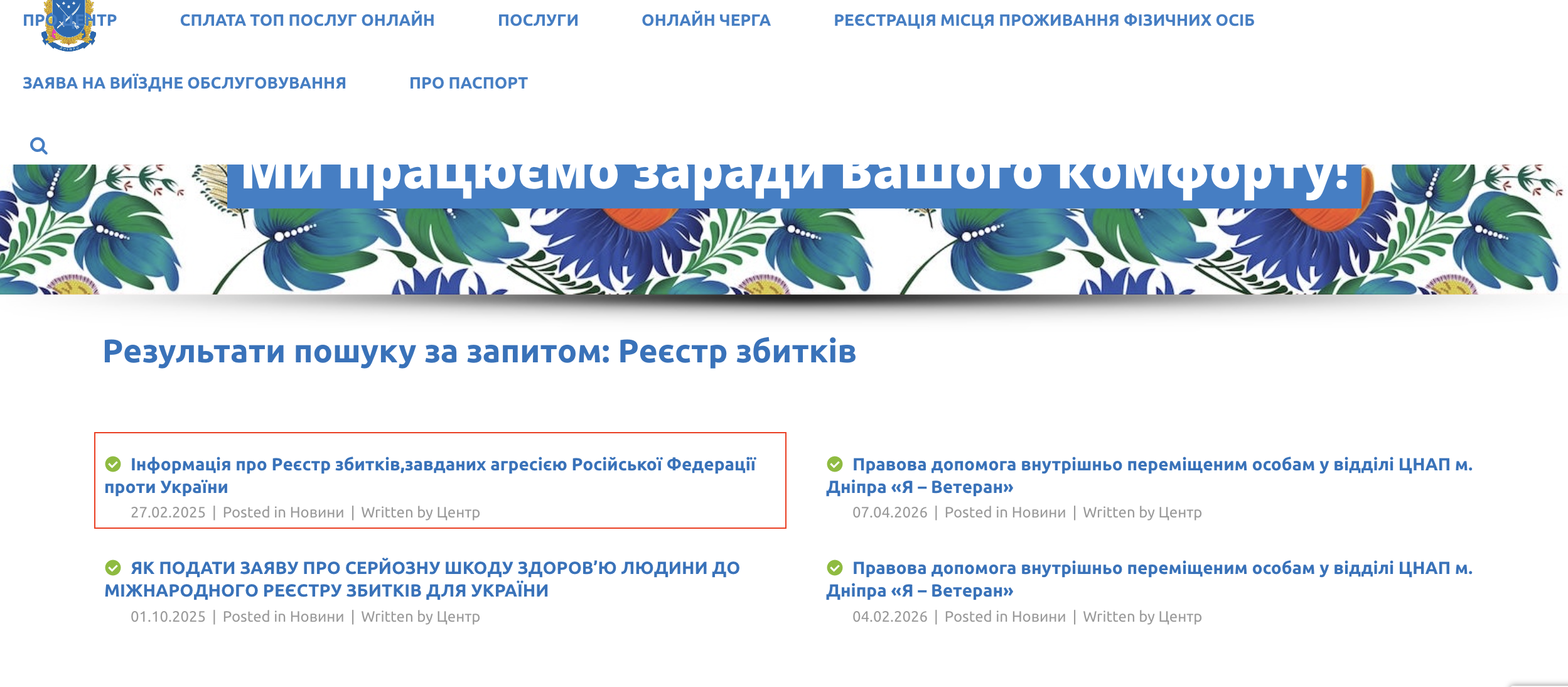This screenshot has height=687, width=1568.
Task: Open the Заява на виїздне обслуговування menu item
Action: (185, 83)
